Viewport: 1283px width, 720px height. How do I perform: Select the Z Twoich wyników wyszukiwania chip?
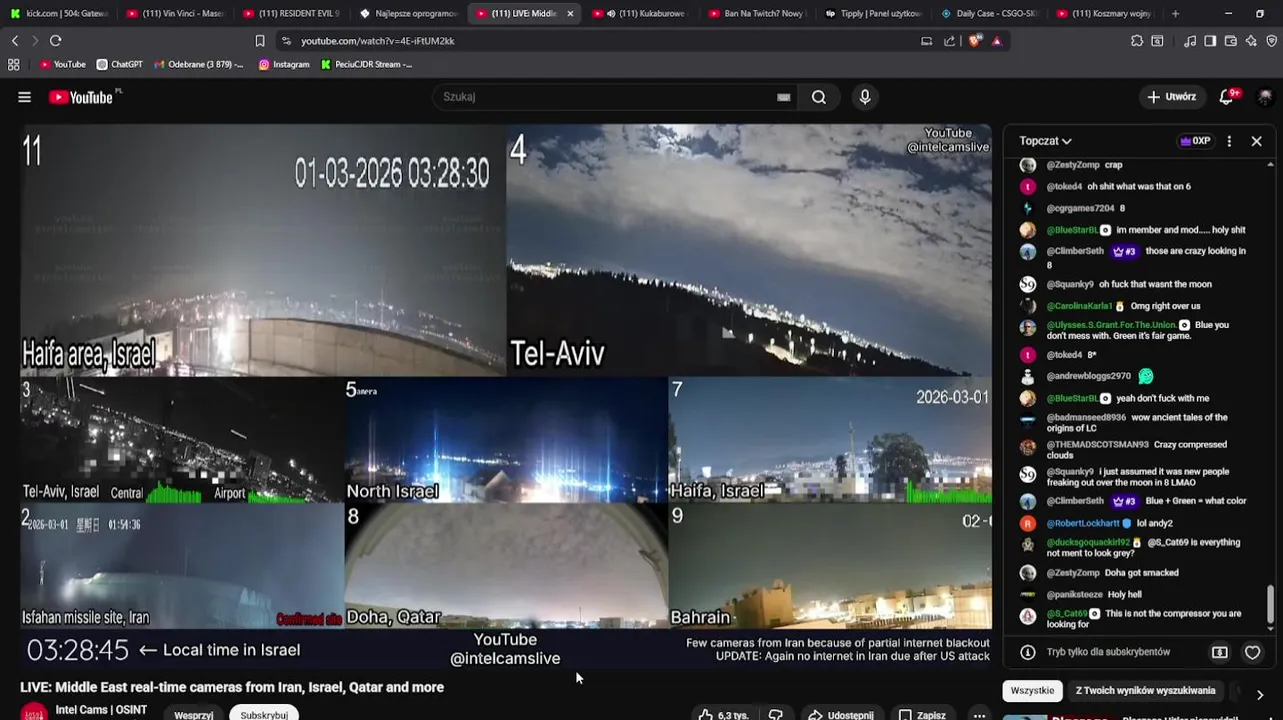[x=1146, y=691]
